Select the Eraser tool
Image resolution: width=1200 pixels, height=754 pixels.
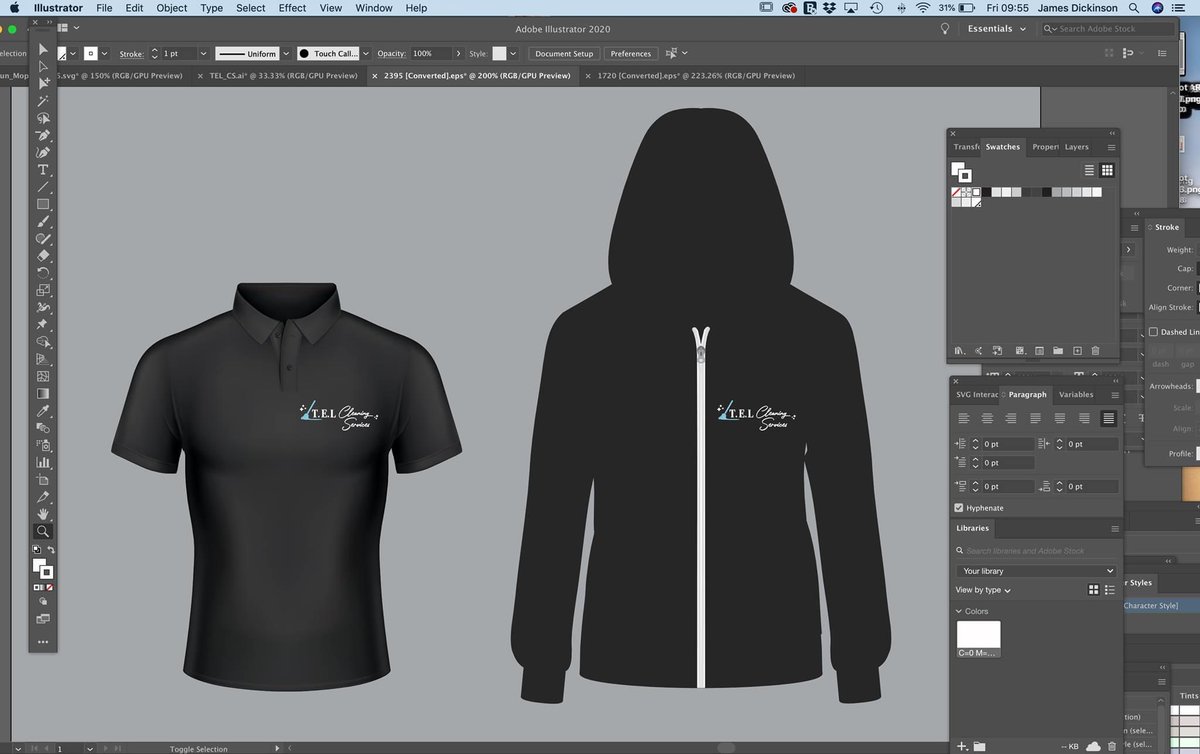[43, 256]
